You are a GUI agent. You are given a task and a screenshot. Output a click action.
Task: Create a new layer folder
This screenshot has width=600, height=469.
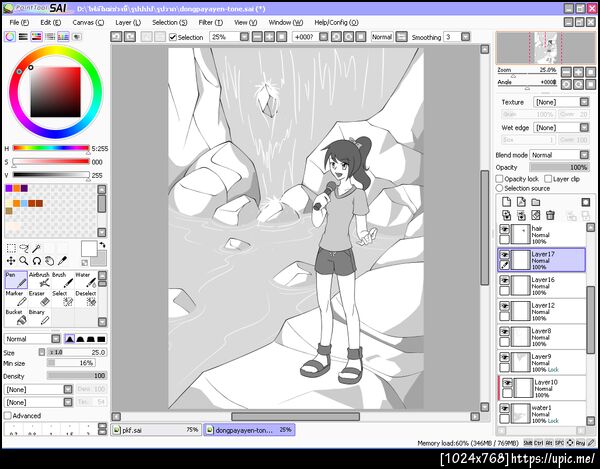[536, 202]
